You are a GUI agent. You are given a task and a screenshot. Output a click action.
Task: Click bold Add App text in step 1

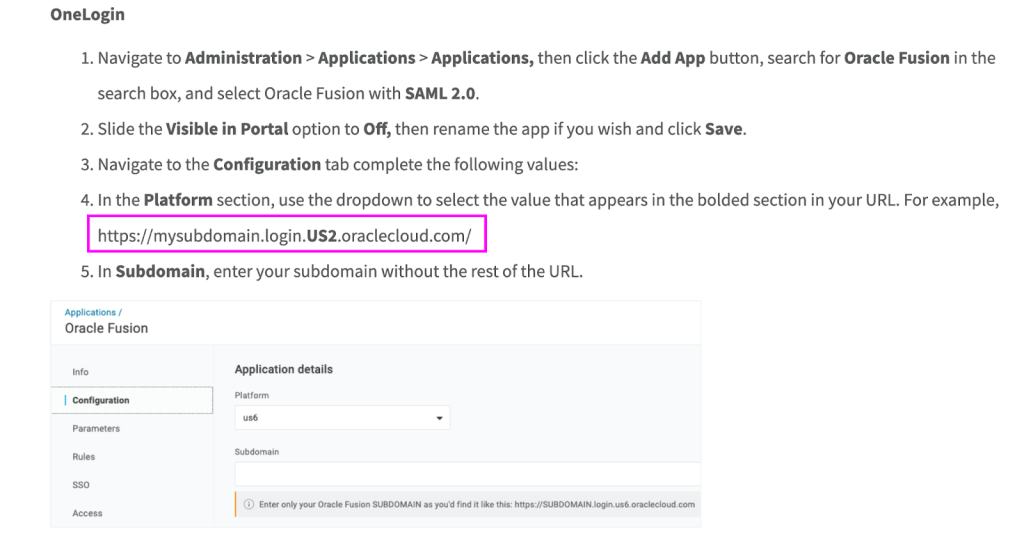point(672,58)
